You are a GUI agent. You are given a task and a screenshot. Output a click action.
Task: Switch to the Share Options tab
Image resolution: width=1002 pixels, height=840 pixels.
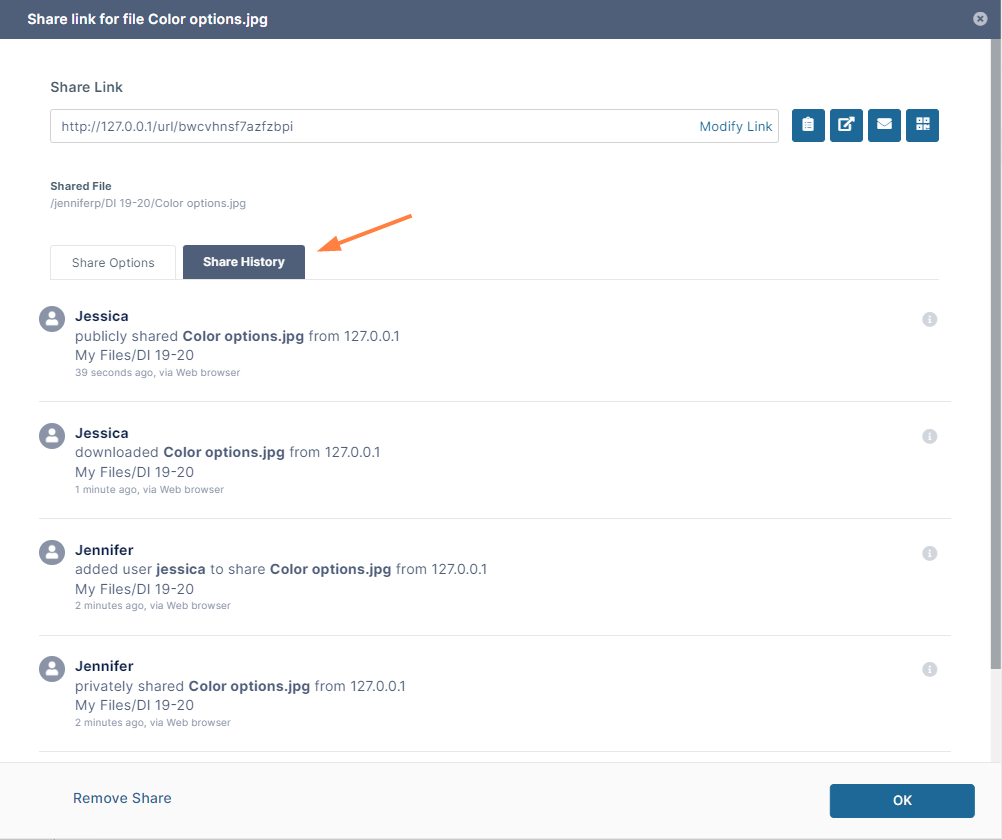(x=113, y=262)
